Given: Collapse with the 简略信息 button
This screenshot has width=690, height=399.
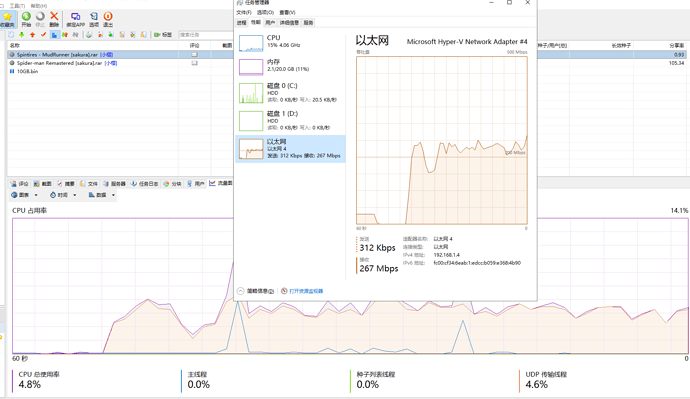Looking at the screenshot, I should tap(256, 291).
